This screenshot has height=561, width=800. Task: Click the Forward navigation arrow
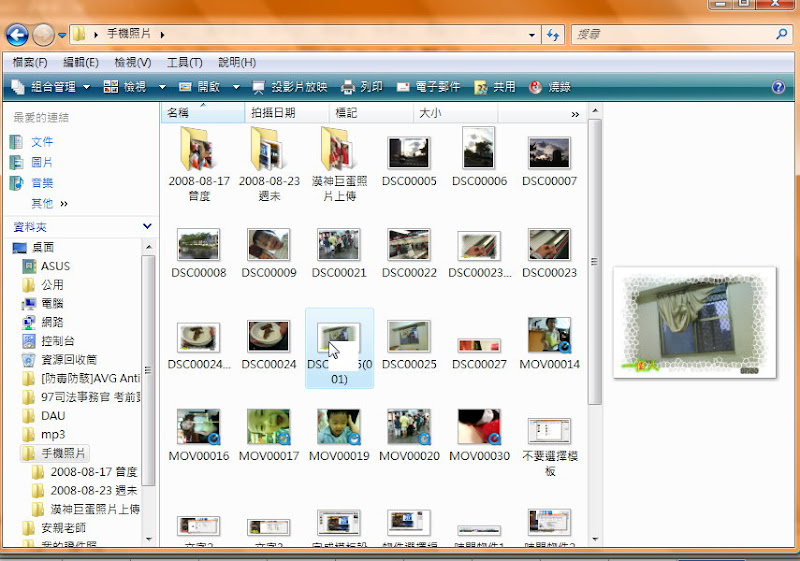click(x=43, y=35)
